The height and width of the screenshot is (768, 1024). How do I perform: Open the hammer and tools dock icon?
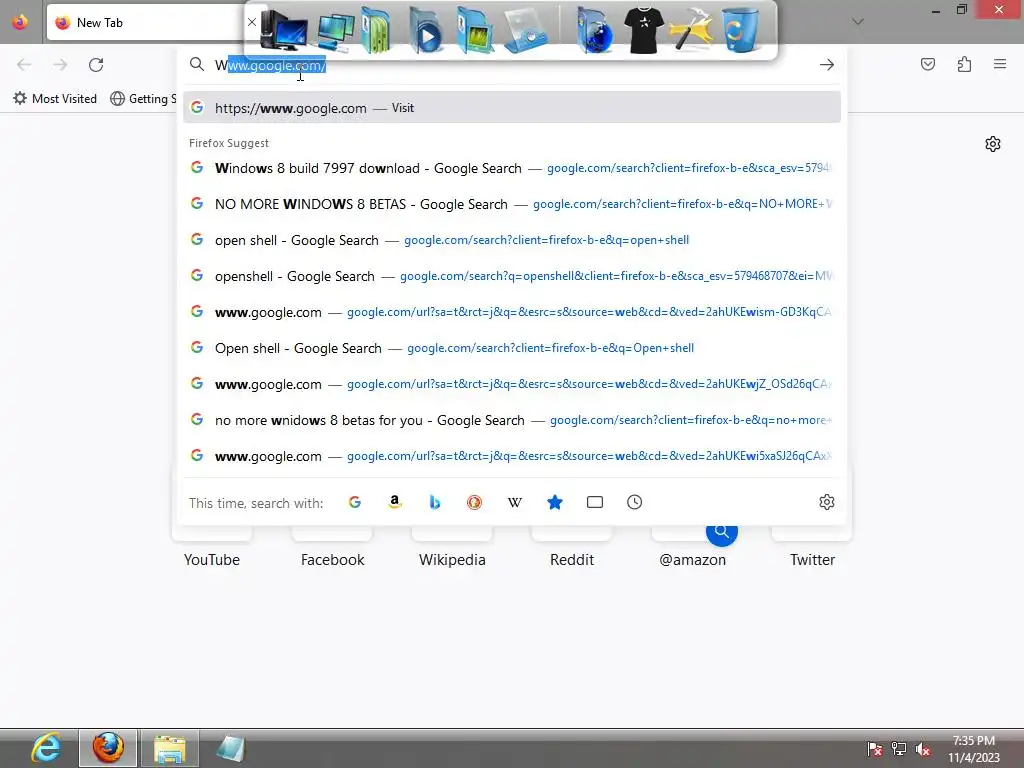pos(691,29)
